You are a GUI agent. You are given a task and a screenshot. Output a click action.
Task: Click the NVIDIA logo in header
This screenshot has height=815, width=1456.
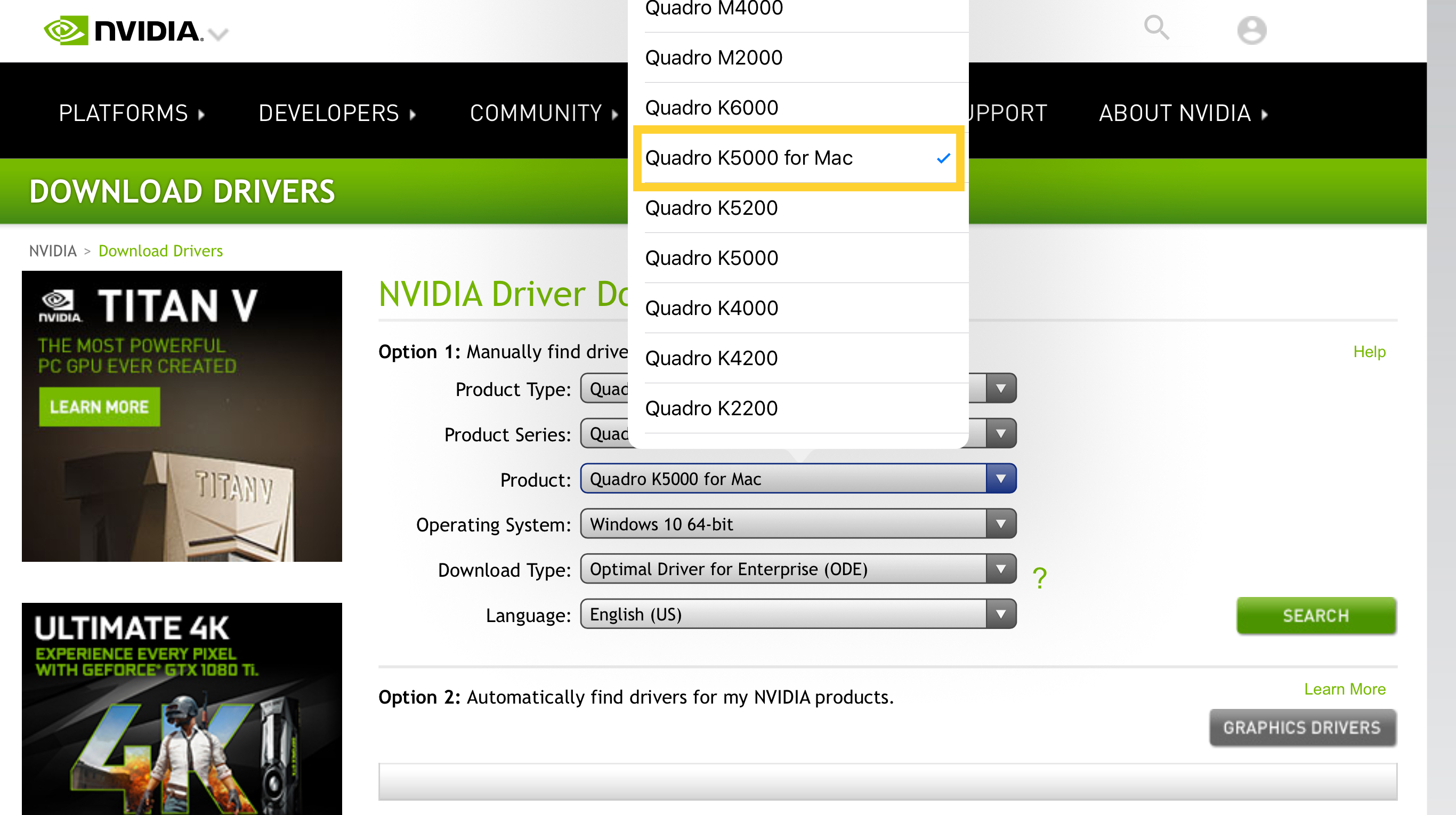tap(123, 30)
